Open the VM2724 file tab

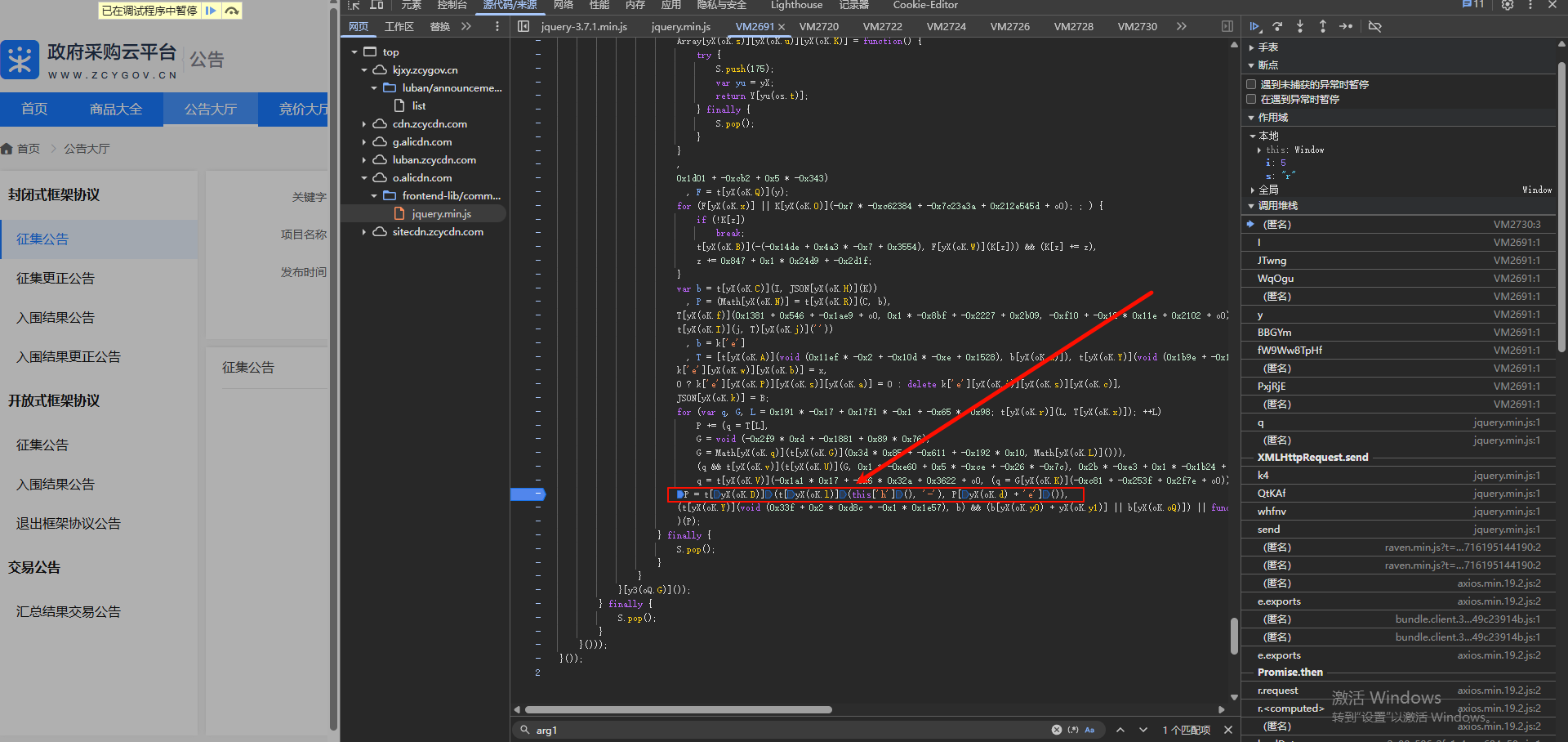click(947, 27)
